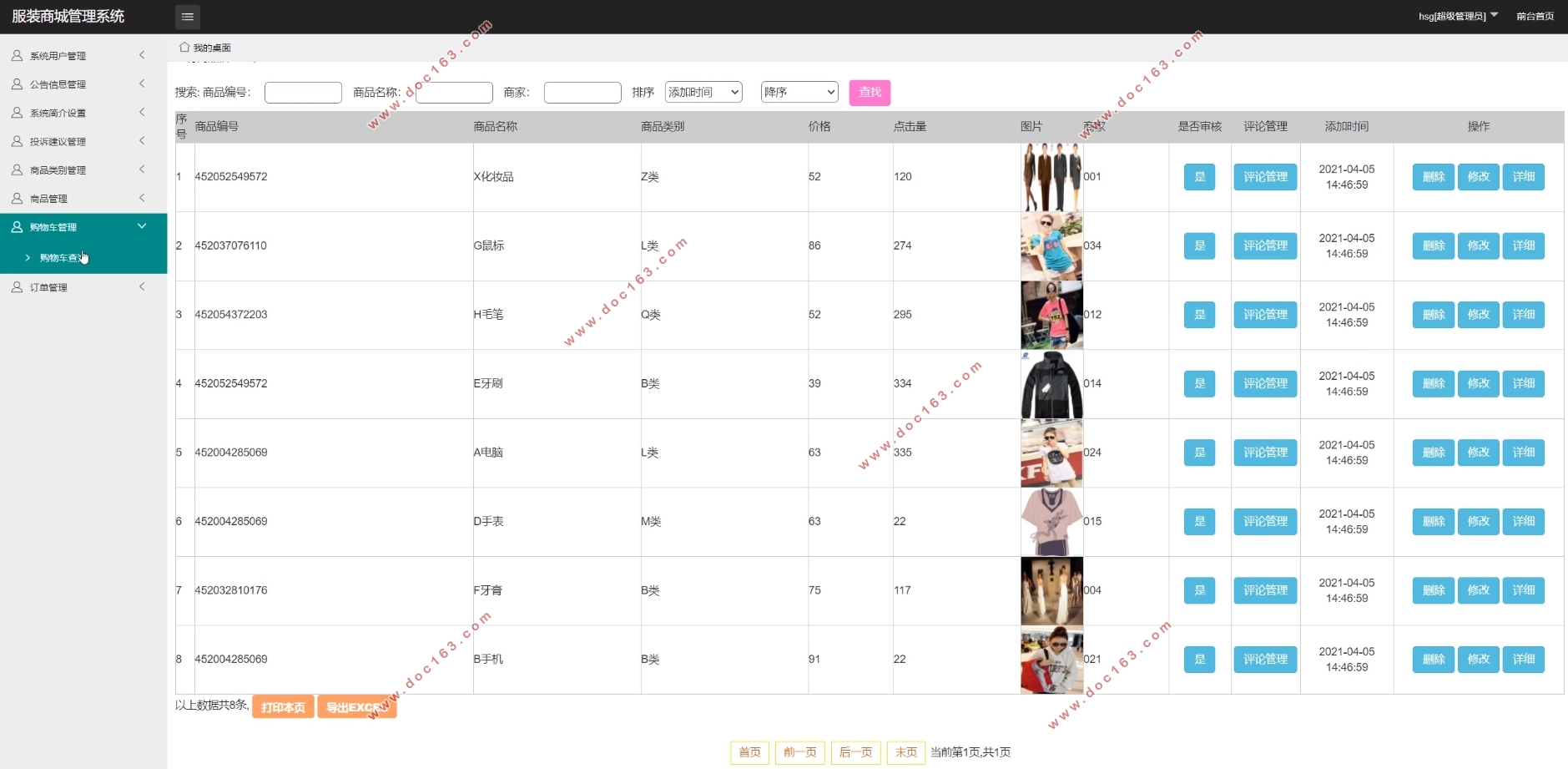Click the user icon next to 订单管理

point(17,287)
